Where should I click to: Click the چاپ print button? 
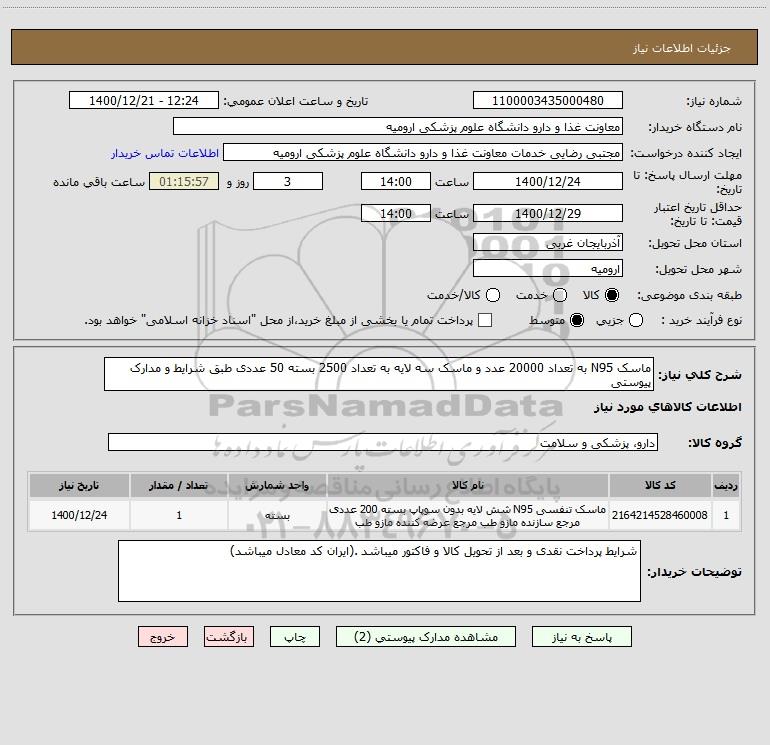point(295,637)
